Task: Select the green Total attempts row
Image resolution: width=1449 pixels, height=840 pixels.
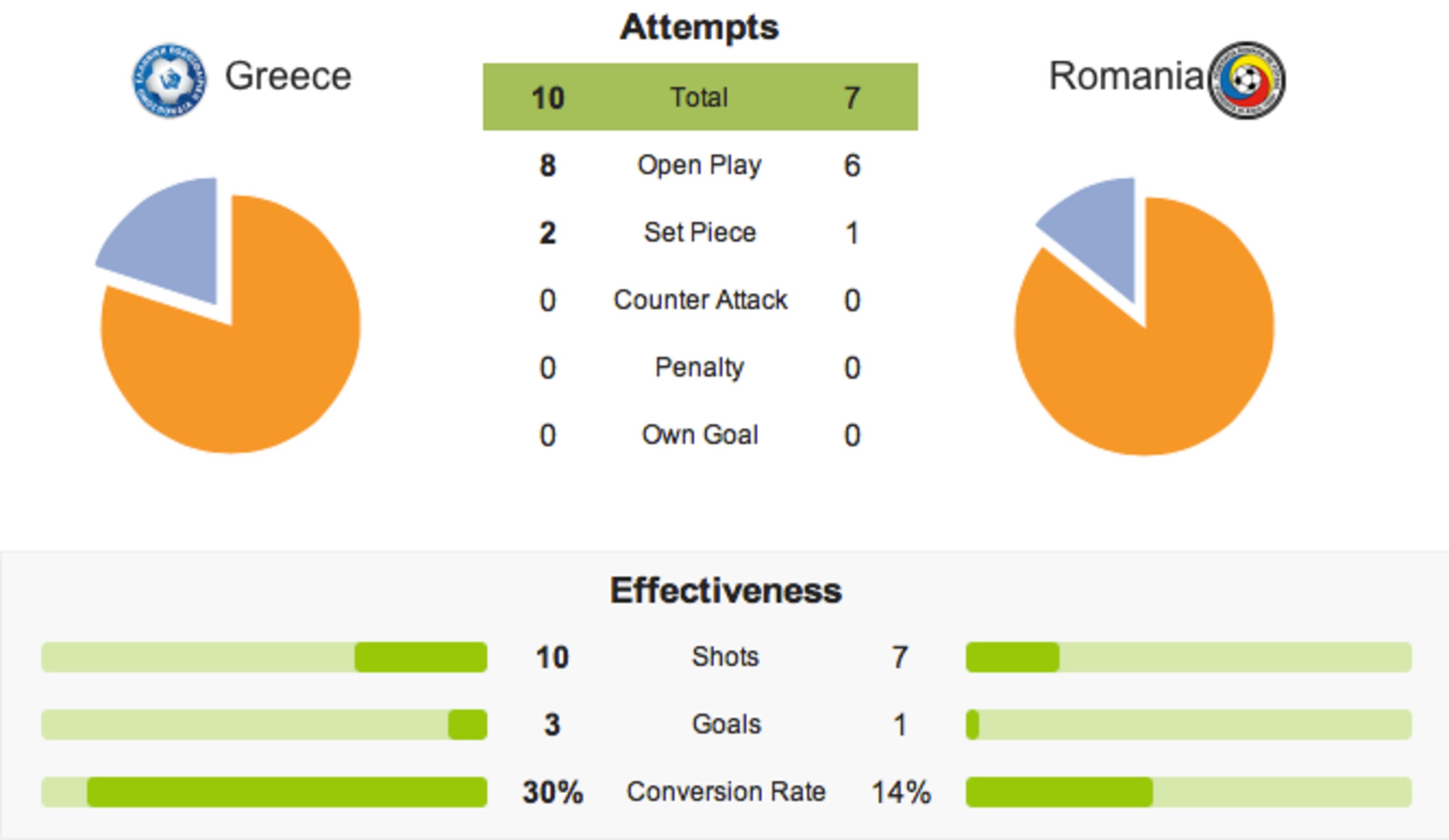Action: click(700, 97)
